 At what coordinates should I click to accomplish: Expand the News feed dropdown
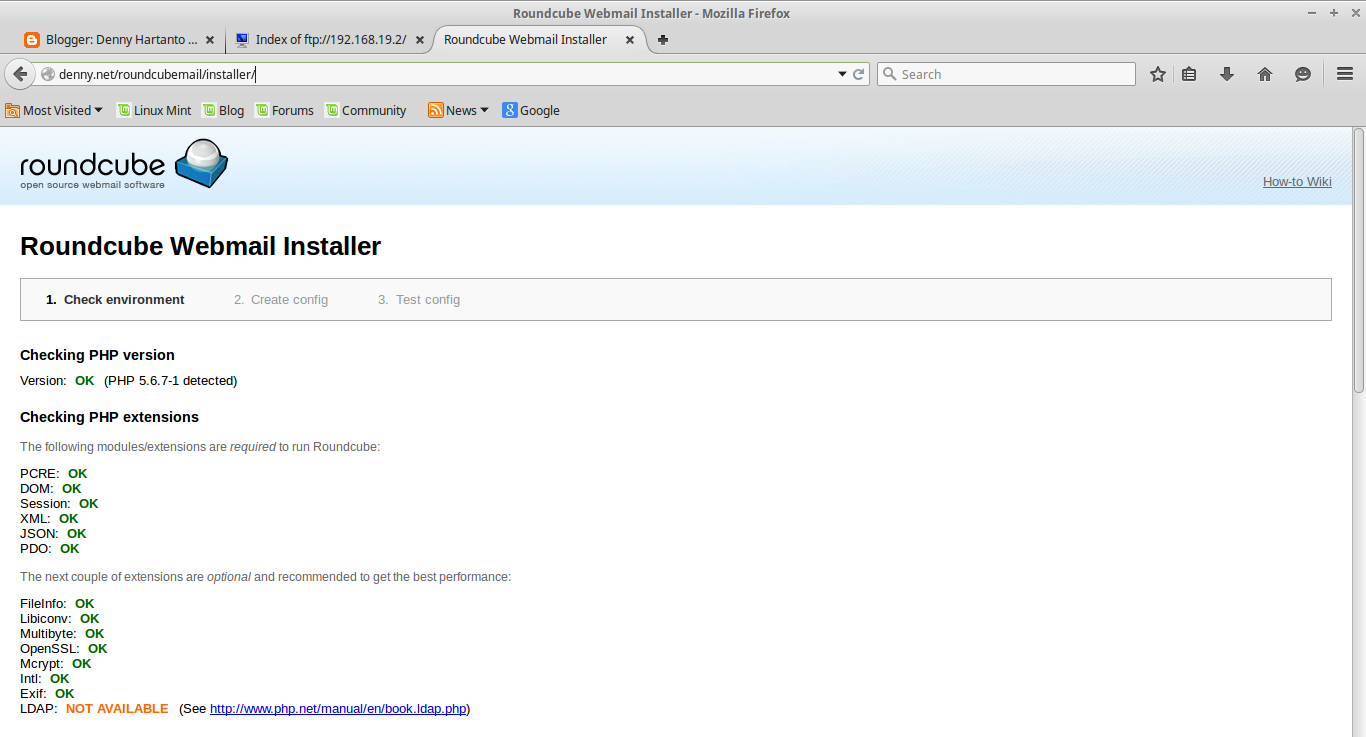[x=458, y=110]
